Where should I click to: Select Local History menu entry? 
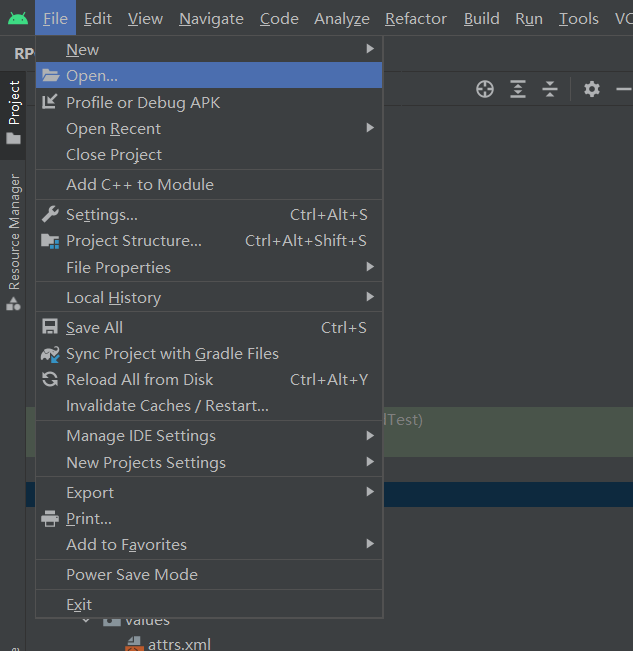click(209, 297)
